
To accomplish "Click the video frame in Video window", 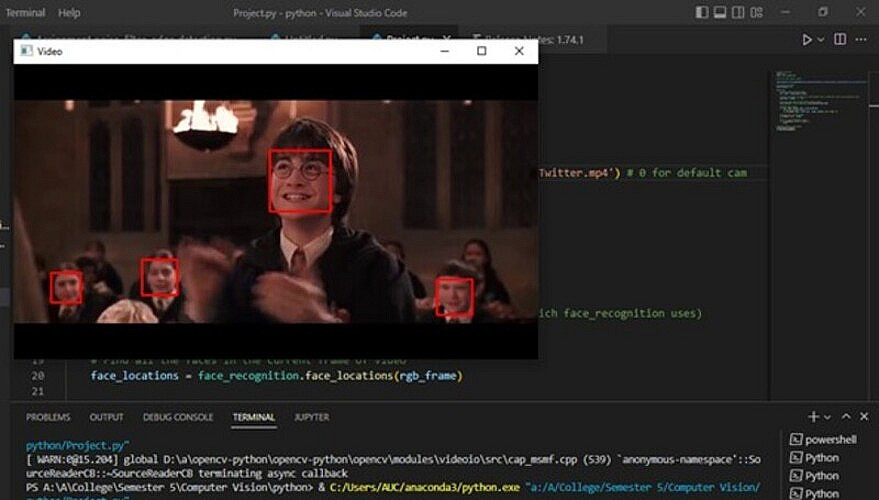I will click(x=276, y=211).
